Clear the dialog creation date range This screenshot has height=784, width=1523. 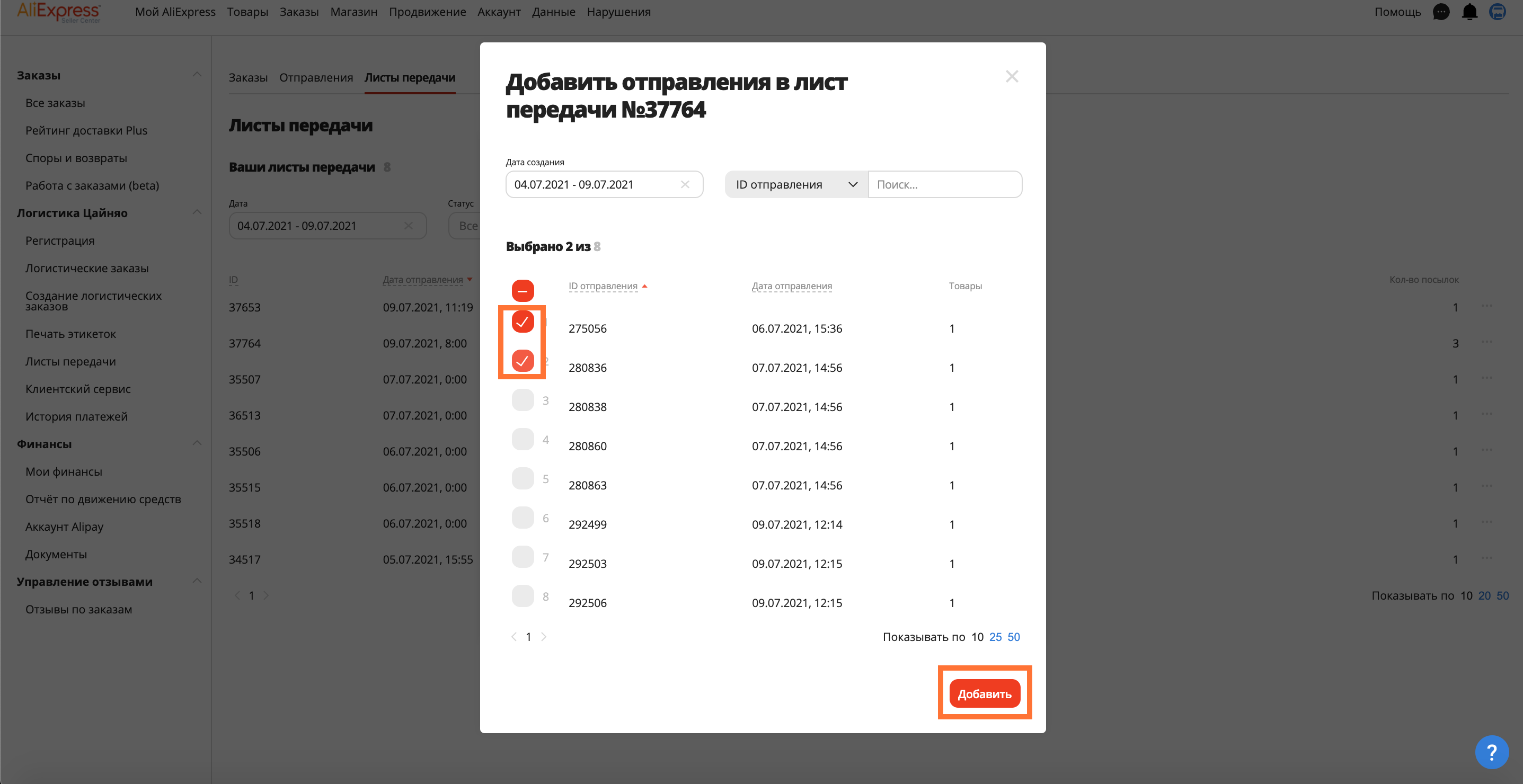pos(685,184)
